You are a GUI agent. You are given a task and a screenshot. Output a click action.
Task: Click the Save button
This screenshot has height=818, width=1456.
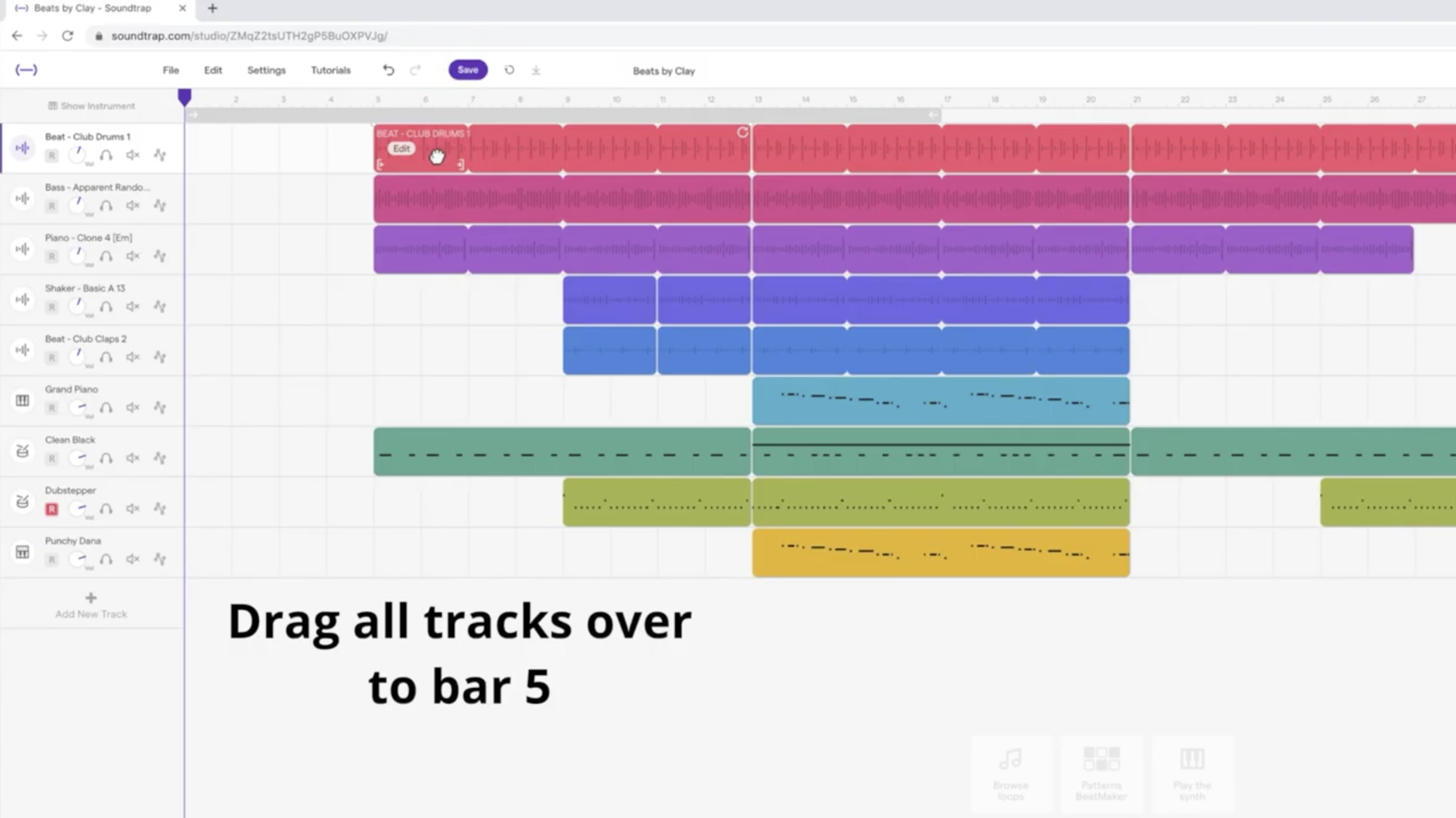468,70
